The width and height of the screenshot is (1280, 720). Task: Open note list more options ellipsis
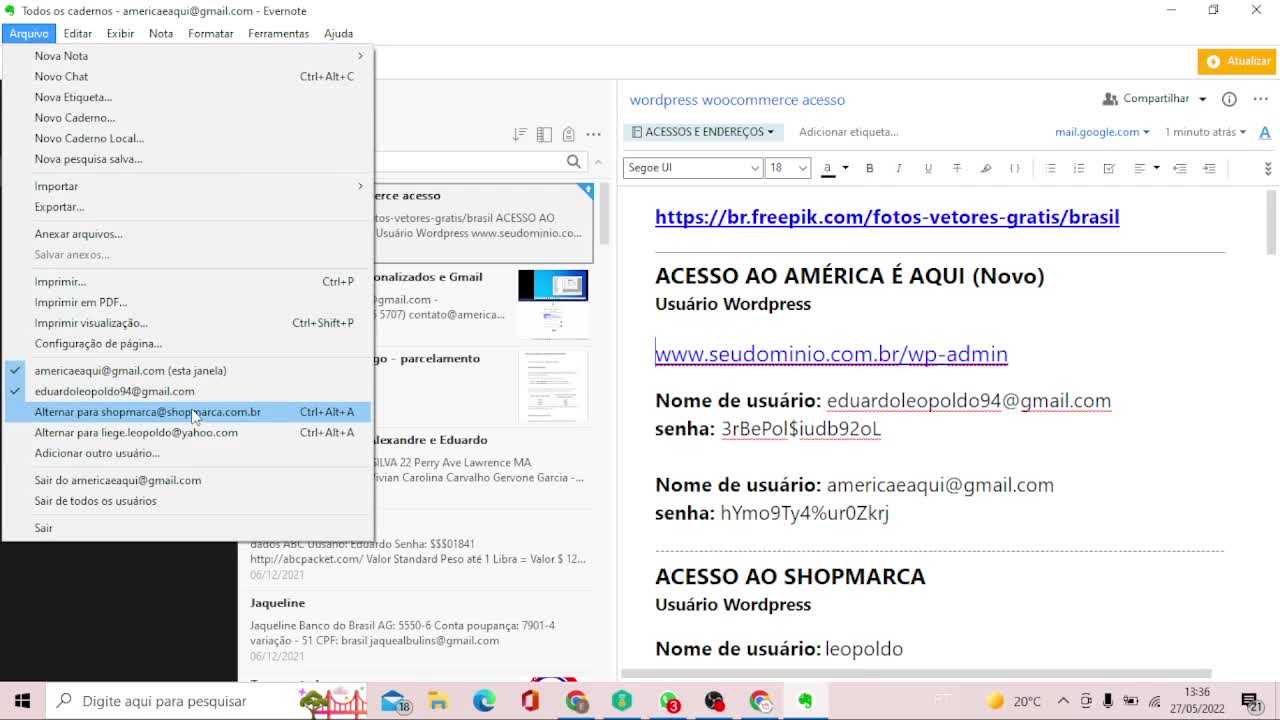click(593, 134)
